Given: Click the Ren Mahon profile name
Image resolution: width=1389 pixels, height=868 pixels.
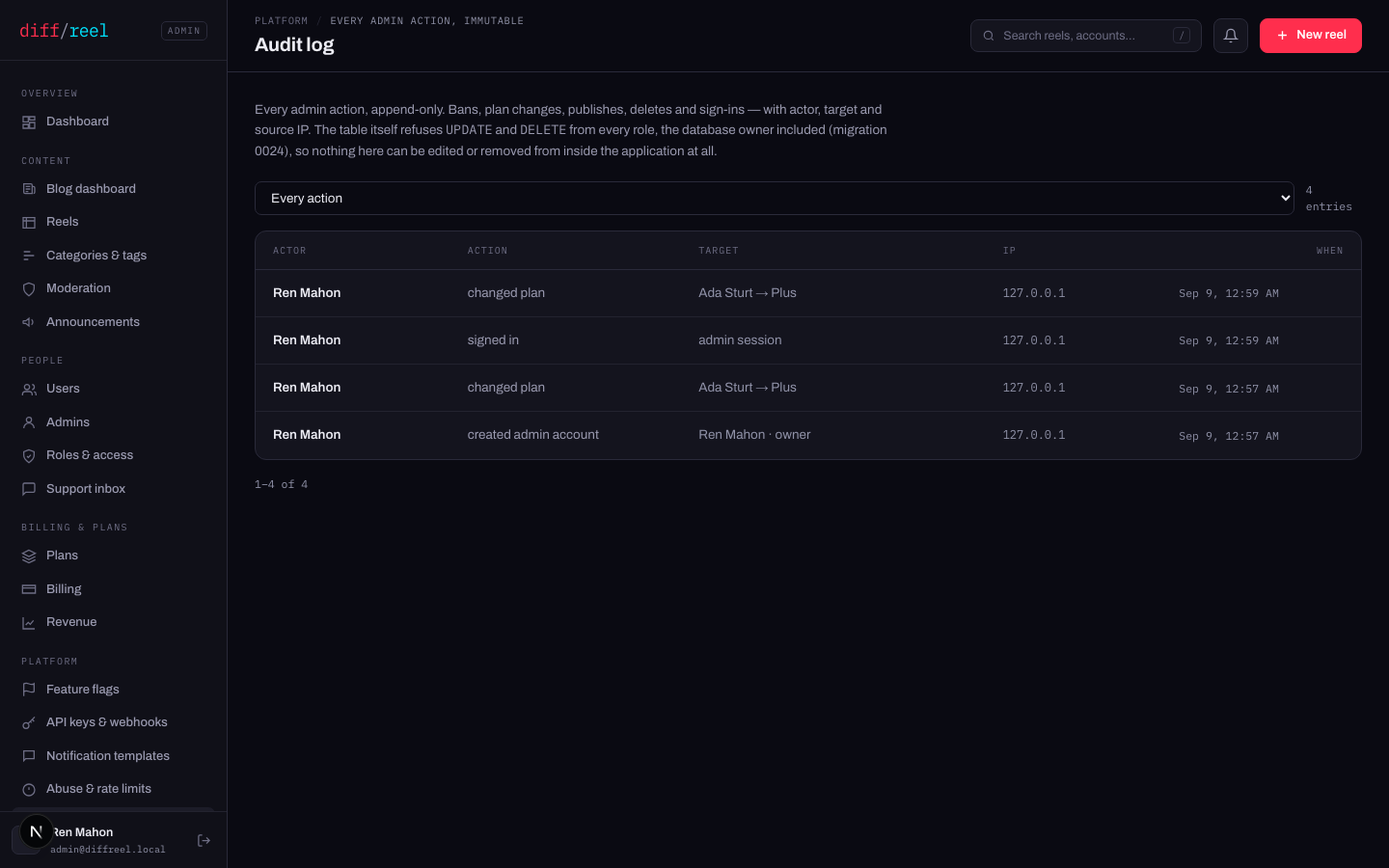Looking at the screenshot, I should tap(83, 832).
